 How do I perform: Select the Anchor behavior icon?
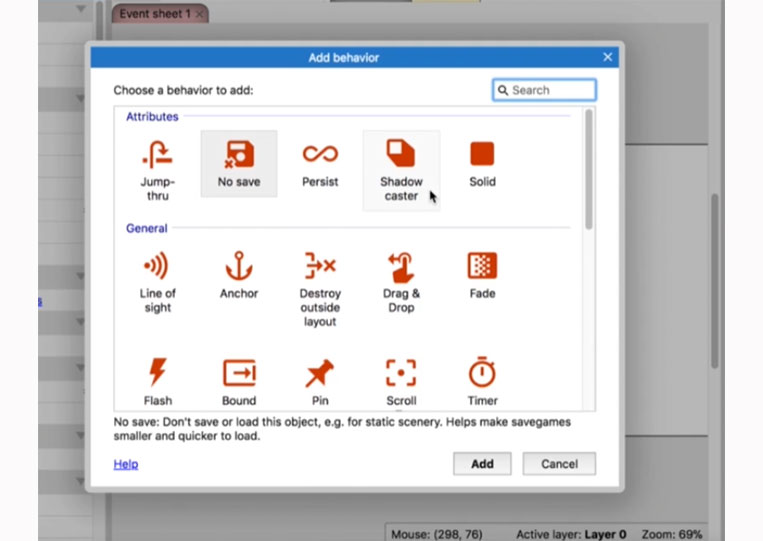coord(239,266)
